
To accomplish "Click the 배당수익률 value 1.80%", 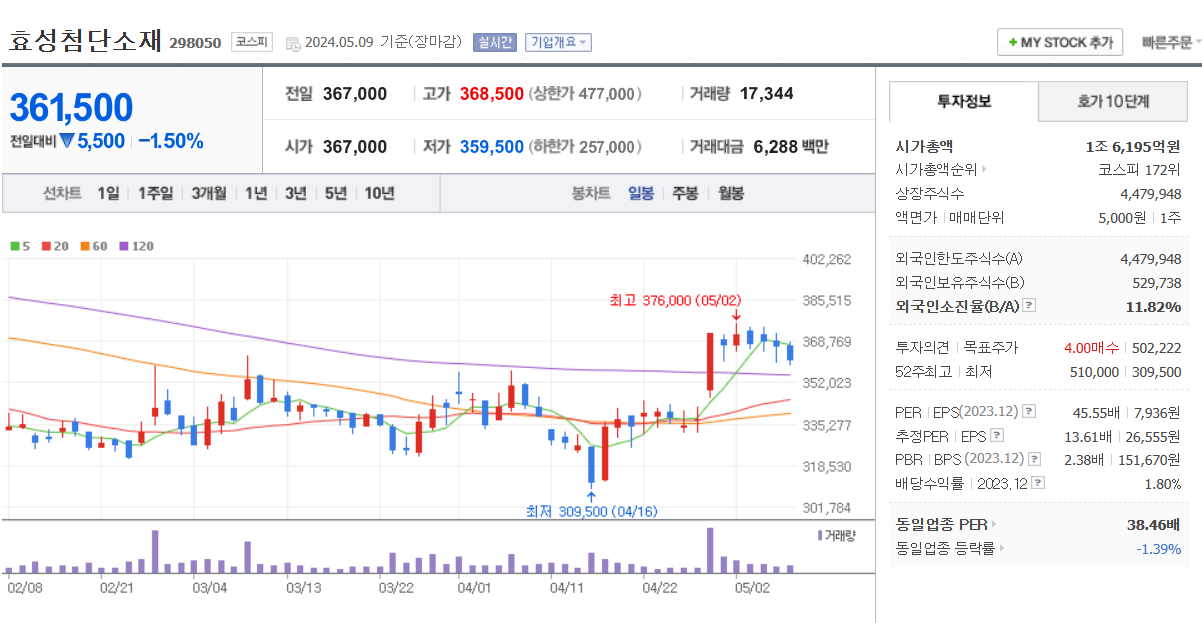I will click(1162, 483).
